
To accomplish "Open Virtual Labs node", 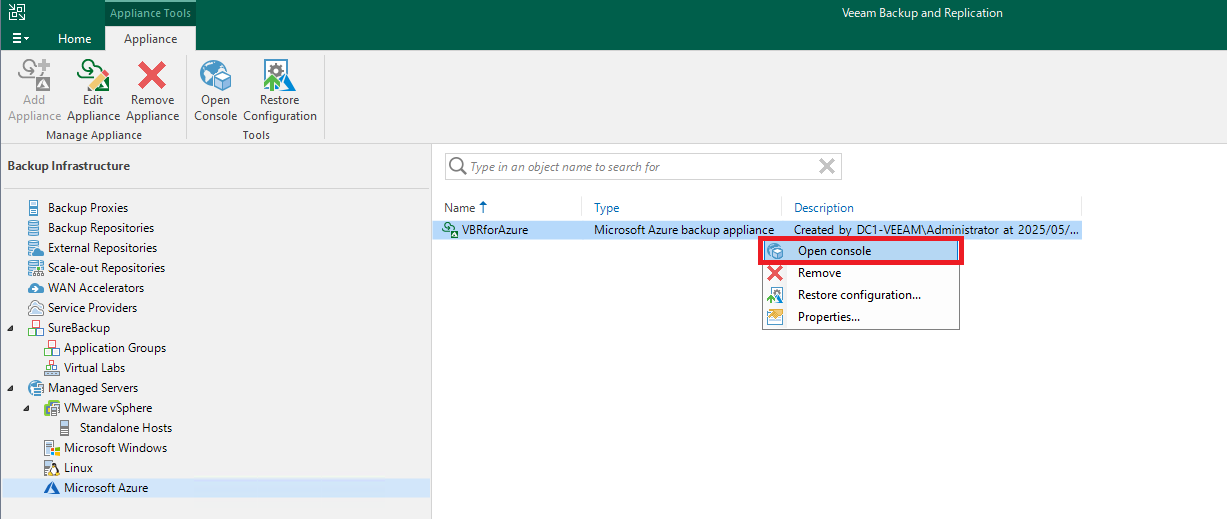I will [x=94, y=368].
